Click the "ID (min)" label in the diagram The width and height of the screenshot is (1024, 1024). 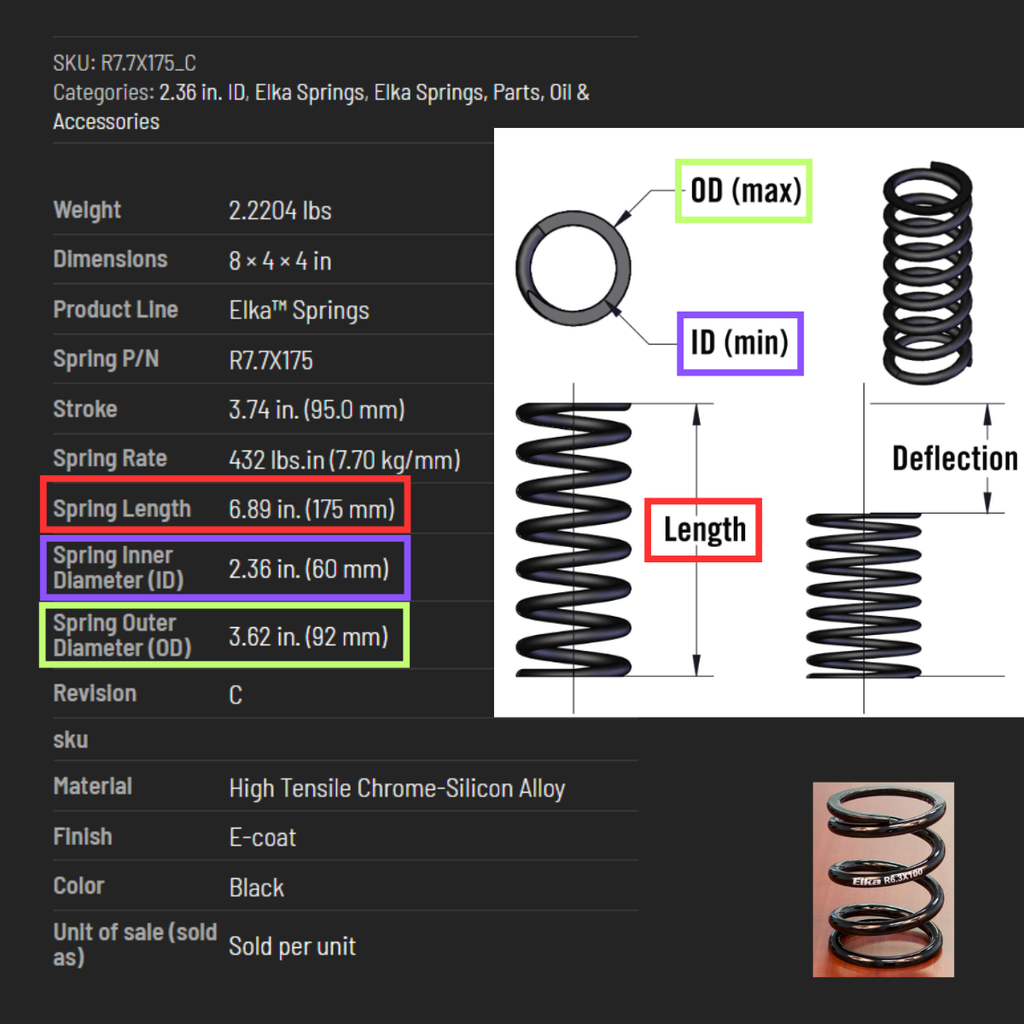click(x=741, y=344)
